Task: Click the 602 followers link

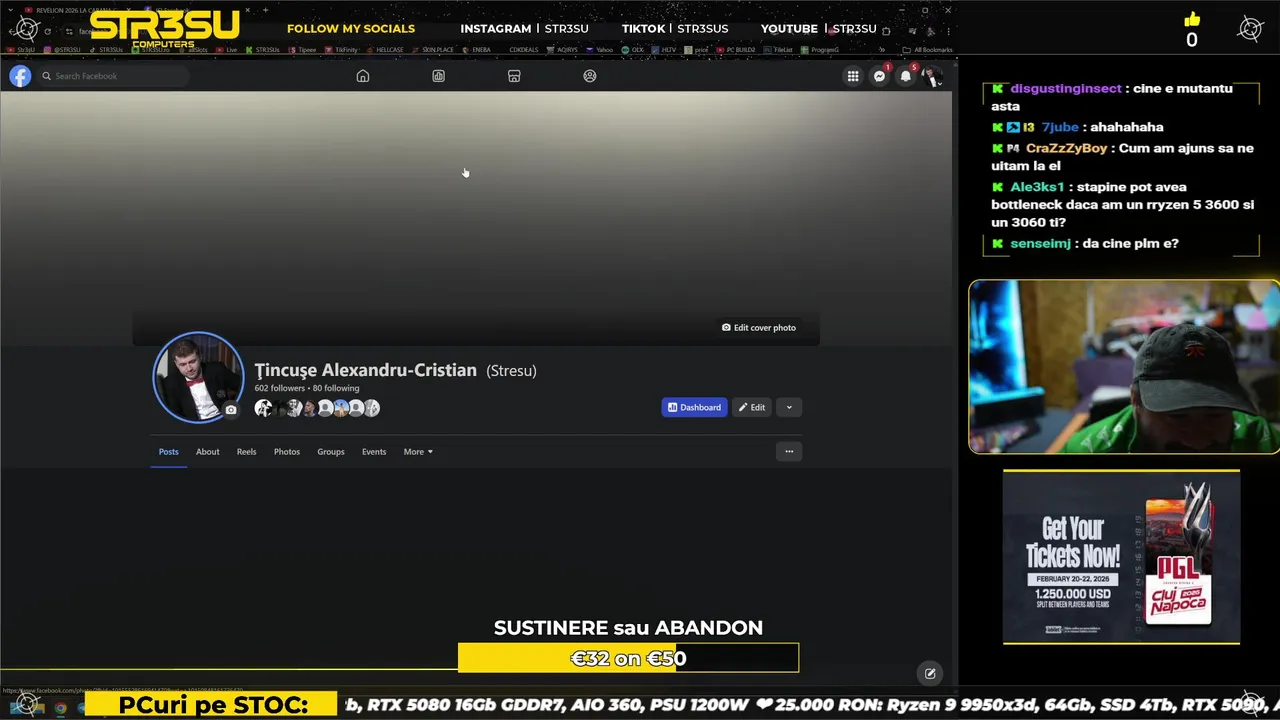Action: pos(279,388)
